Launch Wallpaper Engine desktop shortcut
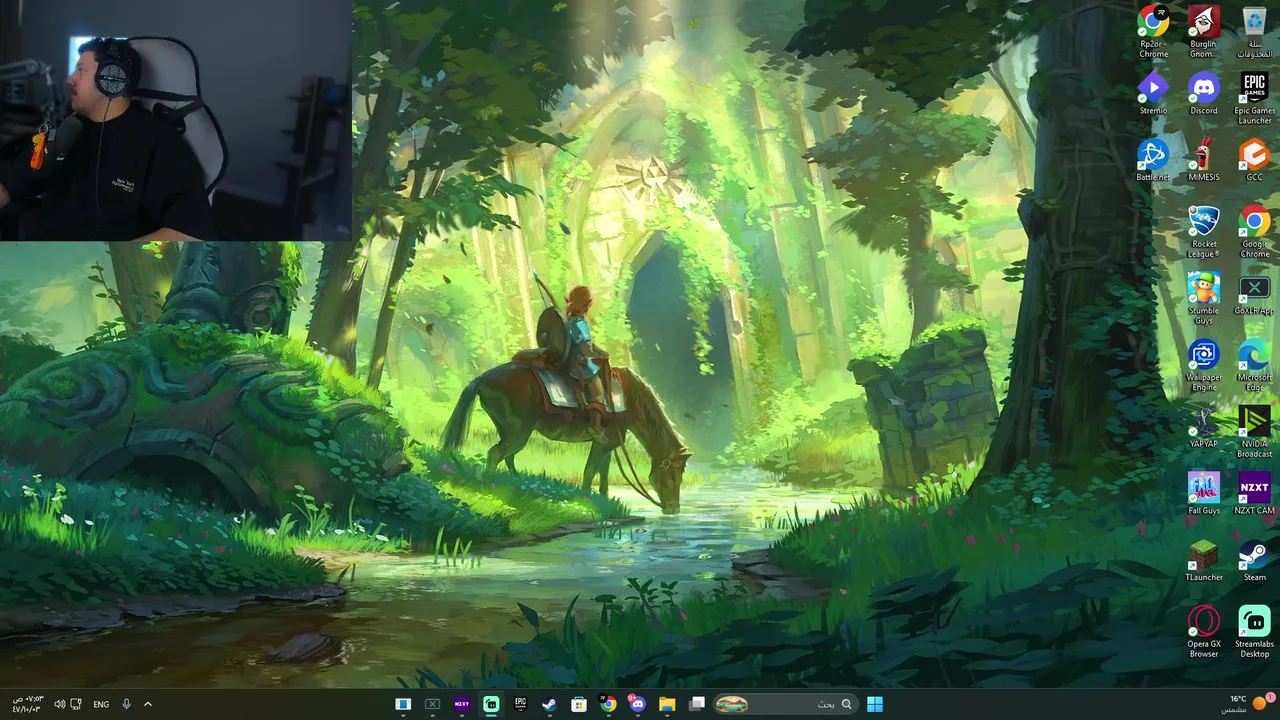The image size is (1280, 720). click(x=1203, y=365)
